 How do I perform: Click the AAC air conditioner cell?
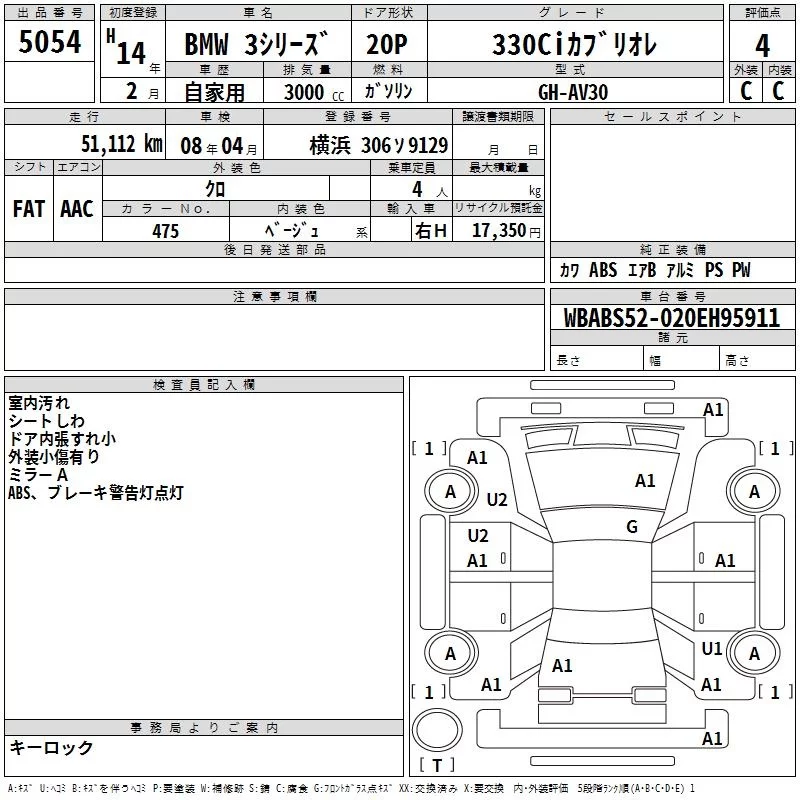click(x=77, y=208)
